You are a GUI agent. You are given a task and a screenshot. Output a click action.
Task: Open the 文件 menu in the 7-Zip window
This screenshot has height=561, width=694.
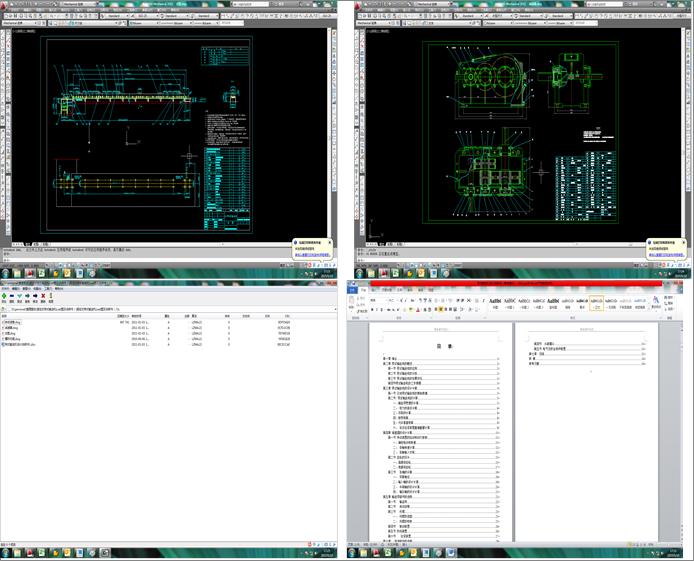(5, 288)
